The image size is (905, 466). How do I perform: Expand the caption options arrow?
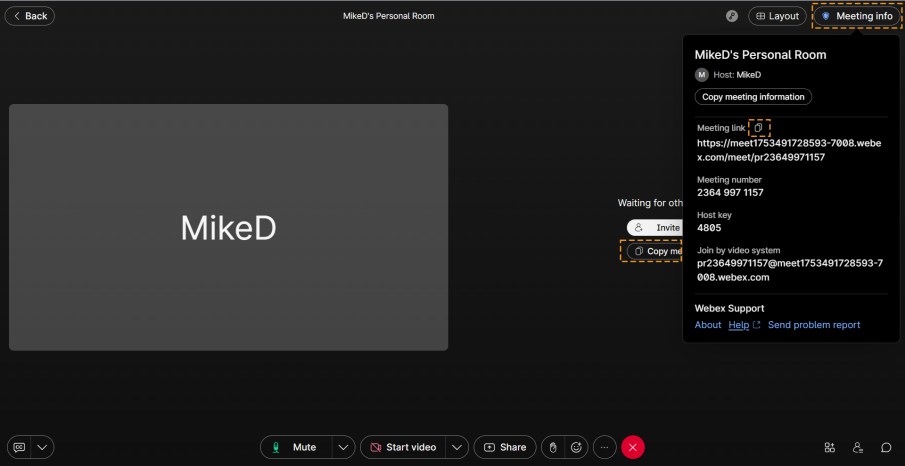click(x=42, y=447)
